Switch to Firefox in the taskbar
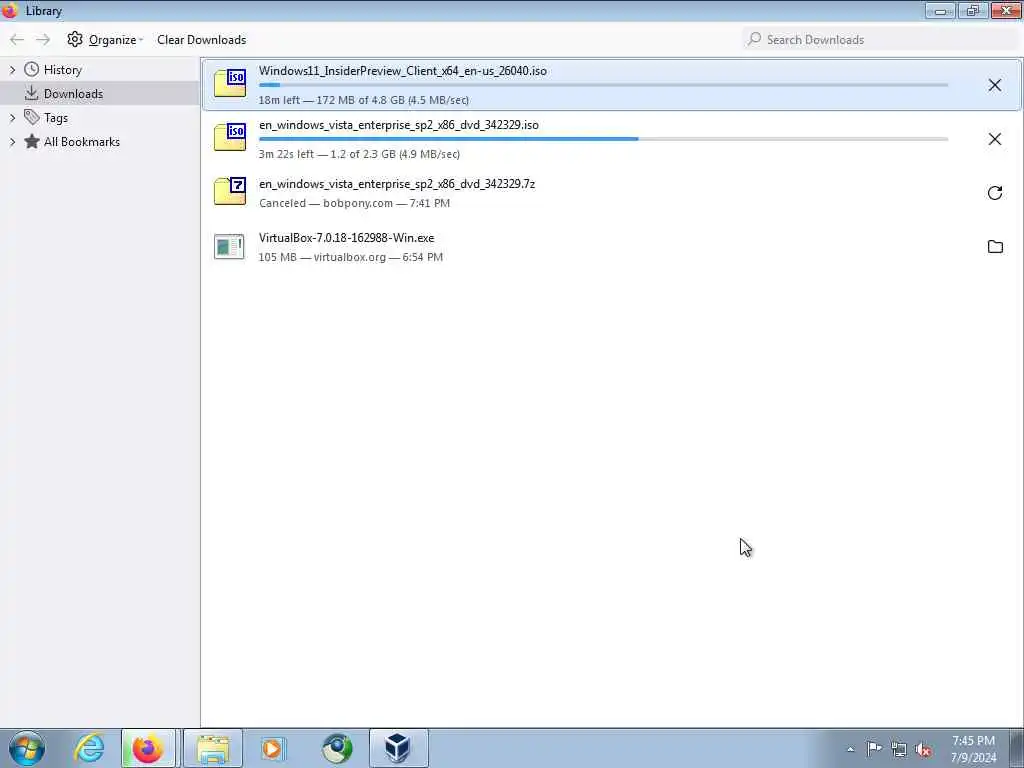 pos(148,748)
